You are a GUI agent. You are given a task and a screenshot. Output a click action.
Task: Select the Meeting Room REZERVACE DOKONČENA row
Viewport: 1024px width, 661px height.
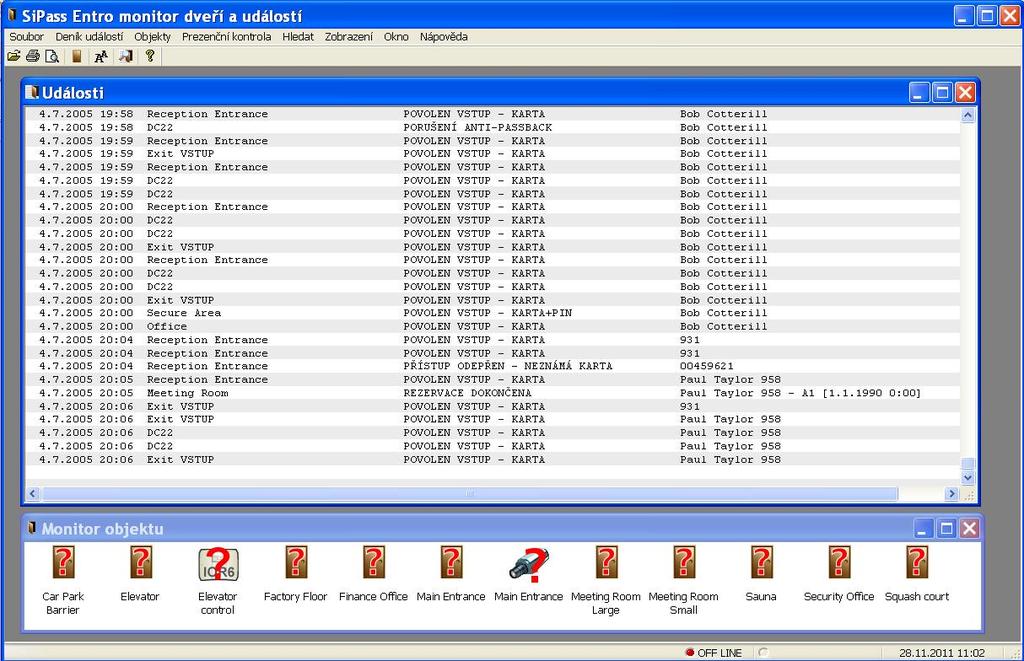pos(493,393)
